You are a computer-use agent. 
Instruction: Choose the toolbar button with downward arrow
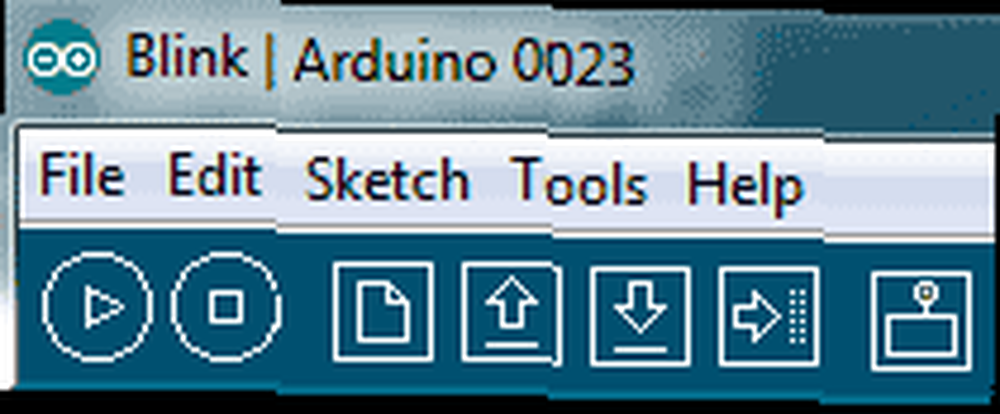(x=640, y=316)
